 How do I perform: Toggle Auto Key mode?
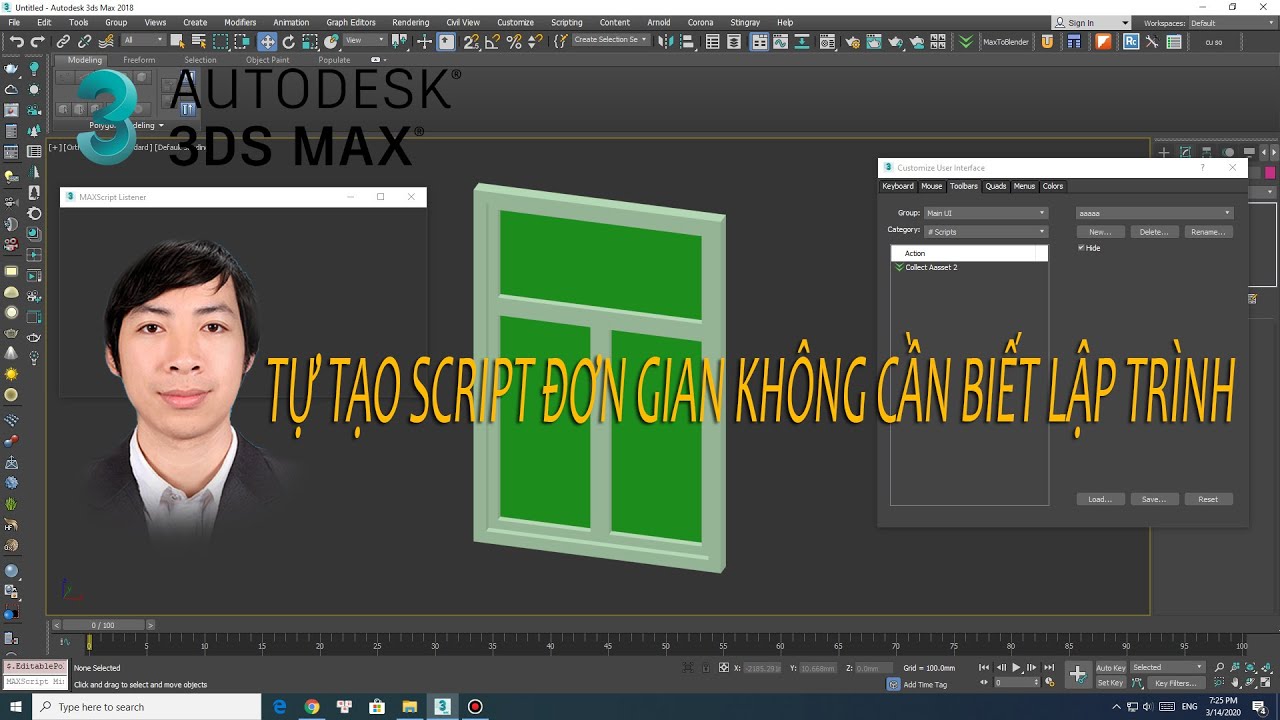tap(1111, 667)
